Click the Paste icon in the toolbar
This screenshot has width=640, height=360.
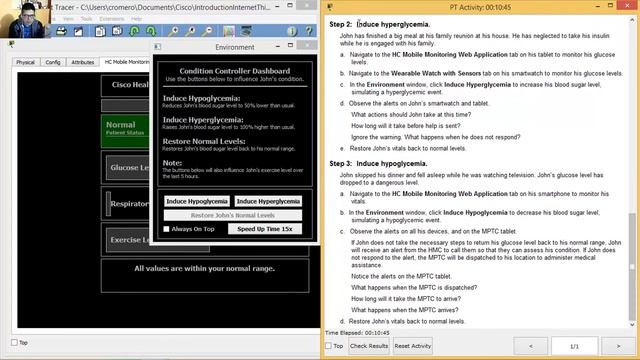tap(117, 31)
